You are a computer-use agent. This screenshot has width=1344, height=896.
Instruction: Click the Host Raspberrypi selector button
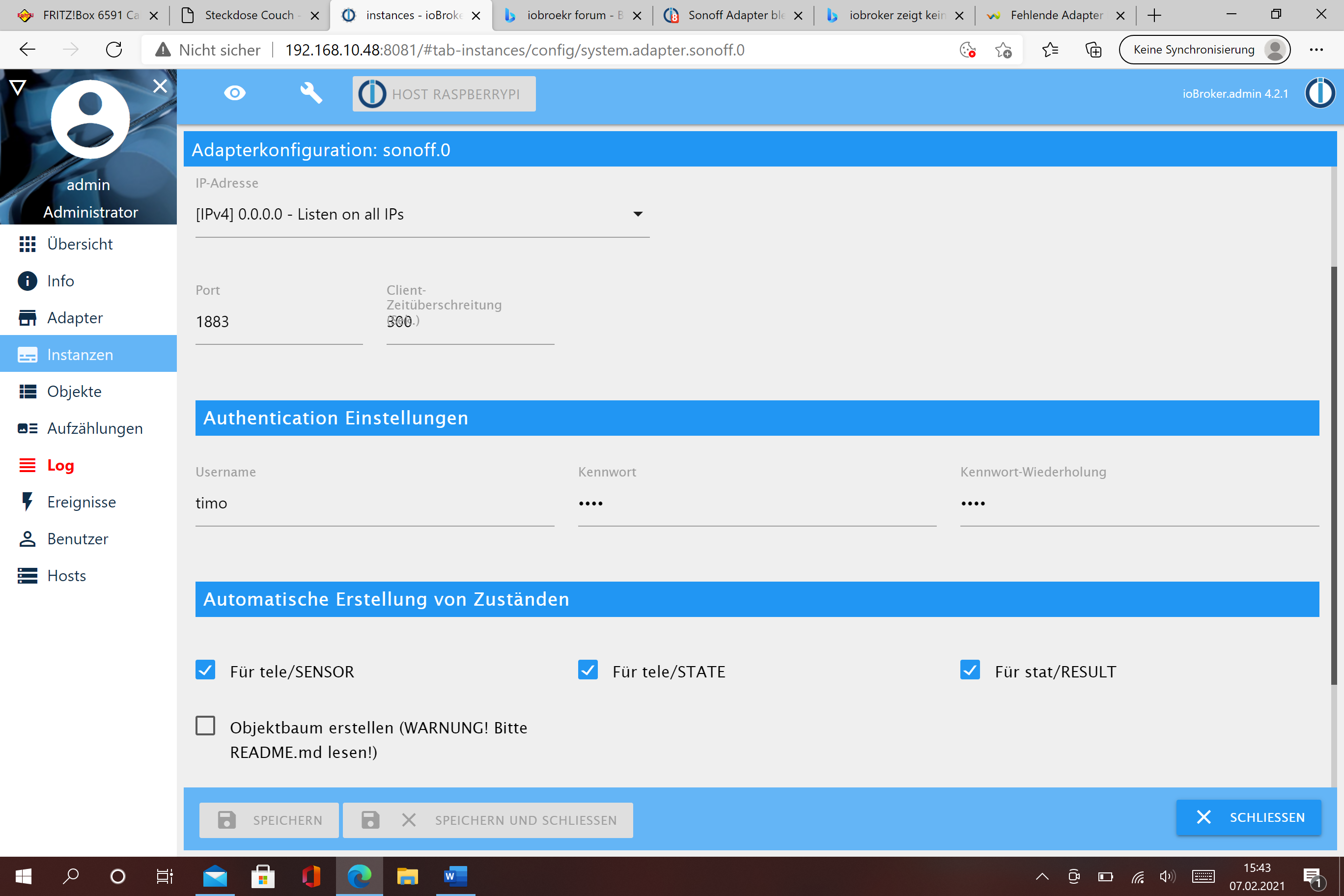pos(444,94)
